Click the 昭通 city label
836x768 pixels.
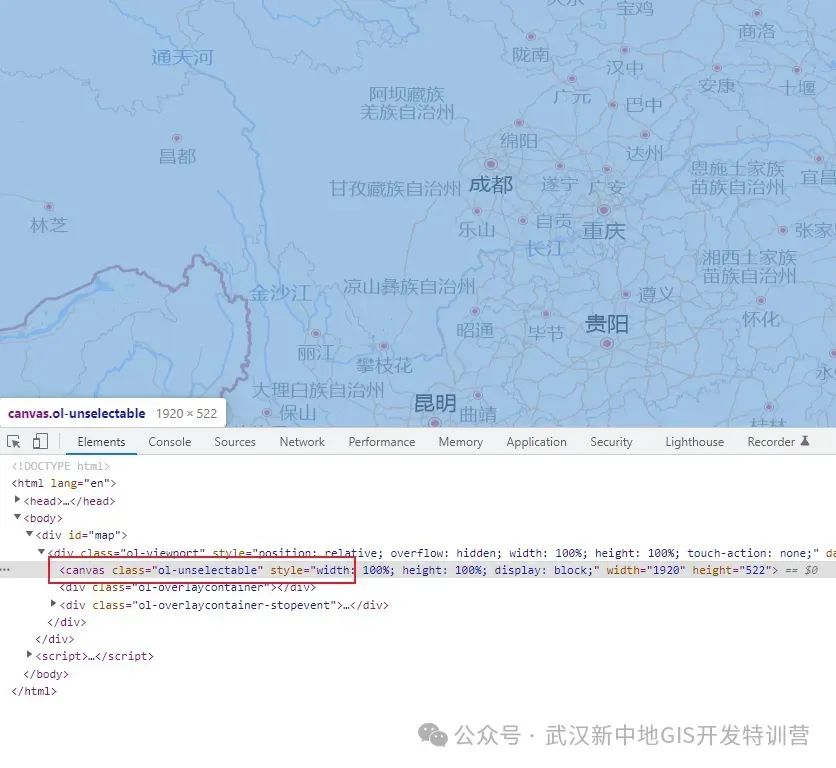coord(475,331)
